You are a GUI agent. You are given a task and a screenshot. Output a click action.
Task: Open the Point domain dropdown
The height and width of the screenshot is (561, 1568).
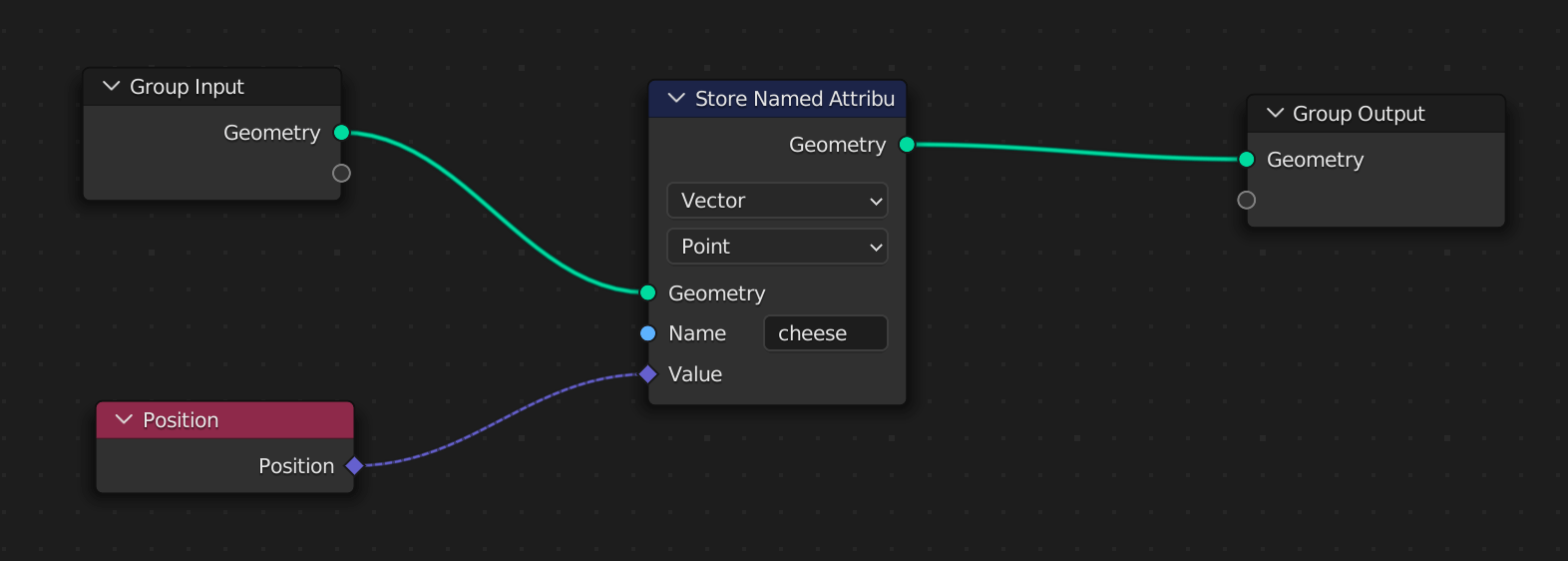(x=777, y=247)
